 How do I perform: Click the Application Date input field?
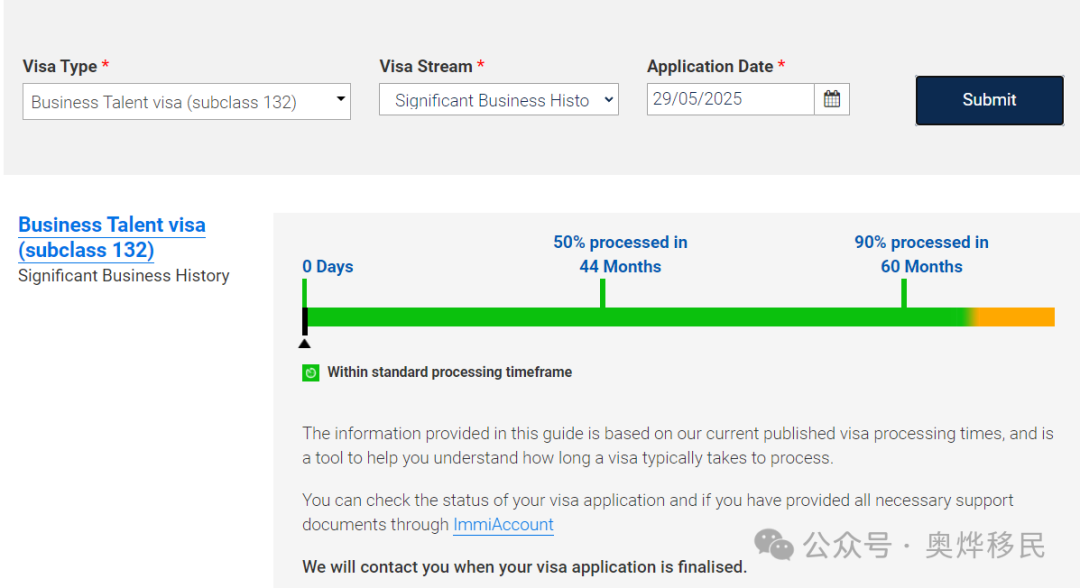coord(730,99)
